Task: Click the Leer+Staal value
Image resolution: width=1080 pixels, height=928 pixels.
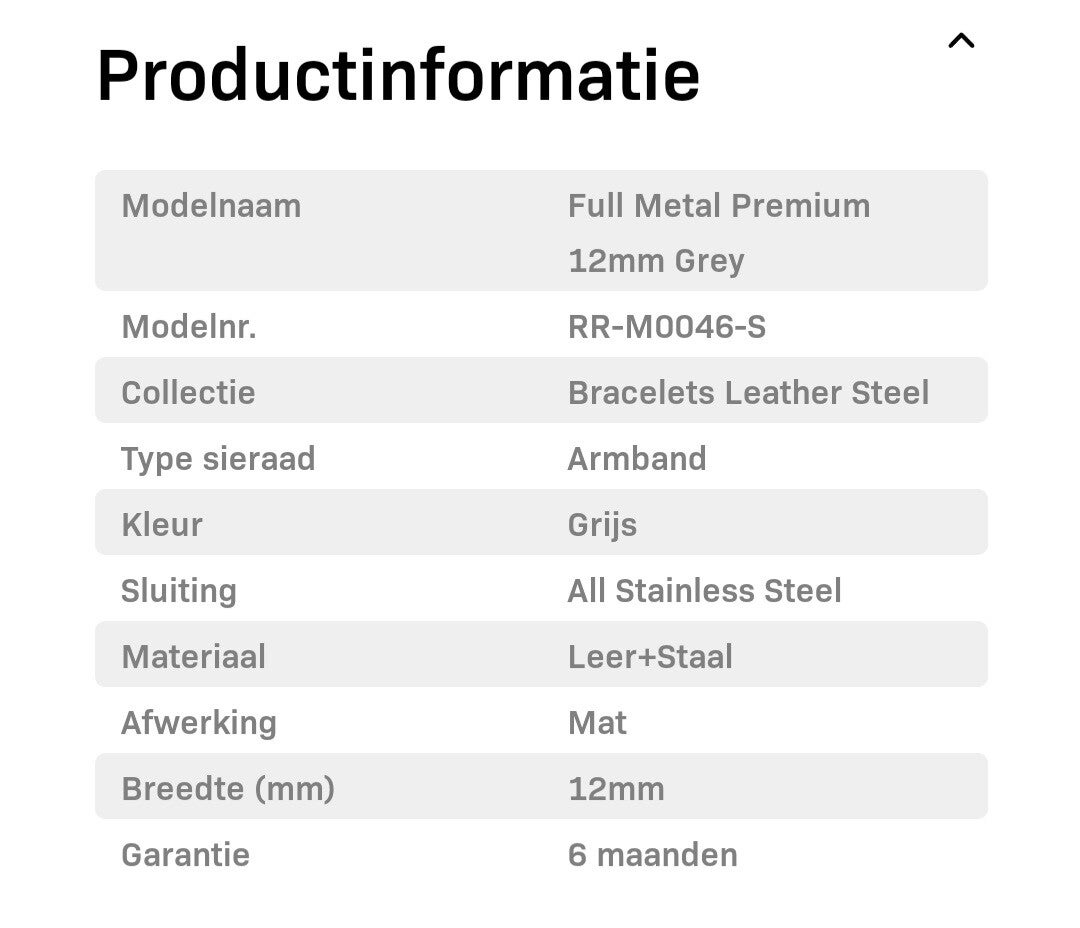Action: tap(650, 657)
